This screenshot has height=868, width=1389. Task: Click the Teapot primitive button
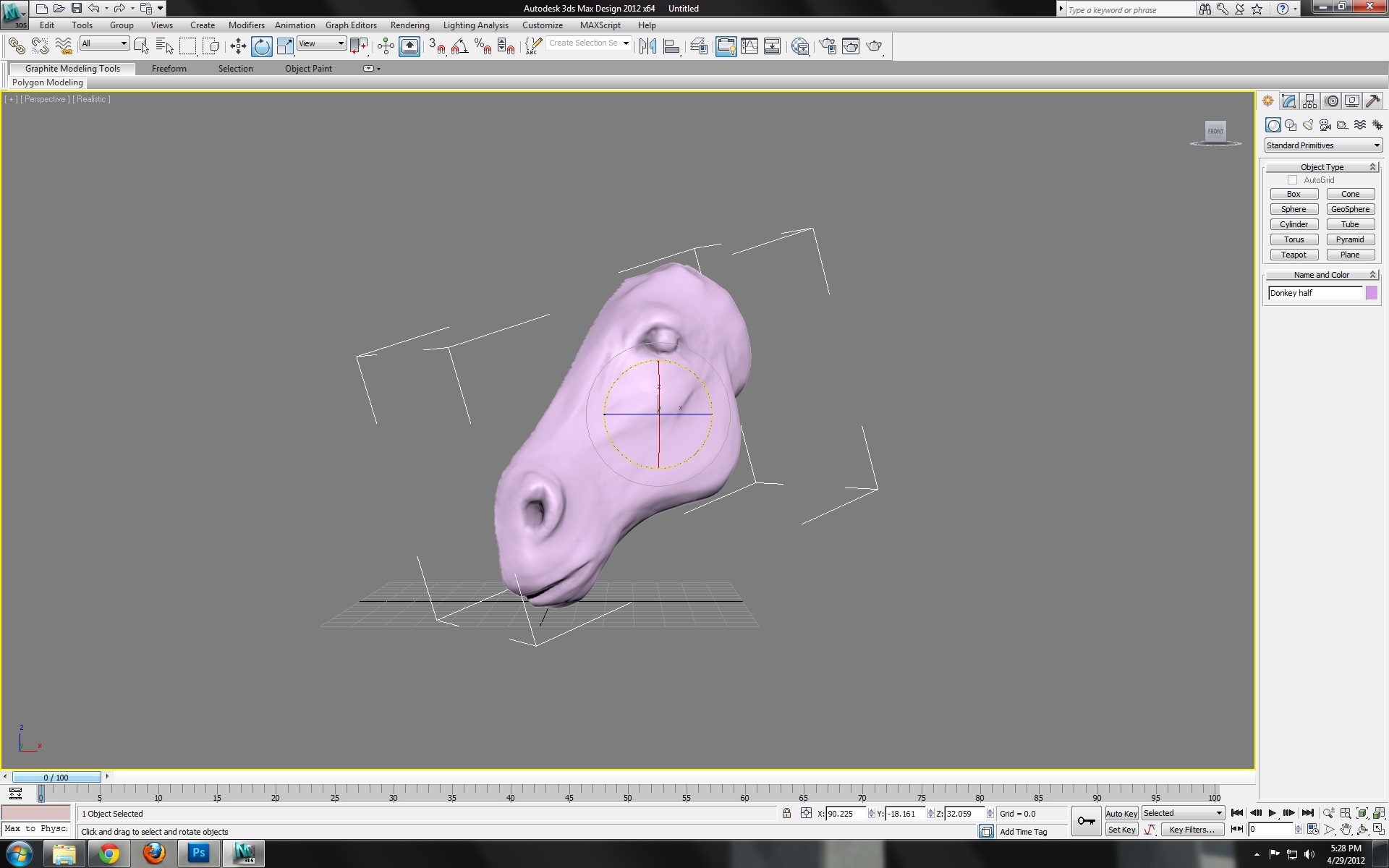pyautogui.click(x=1293, y=254)
